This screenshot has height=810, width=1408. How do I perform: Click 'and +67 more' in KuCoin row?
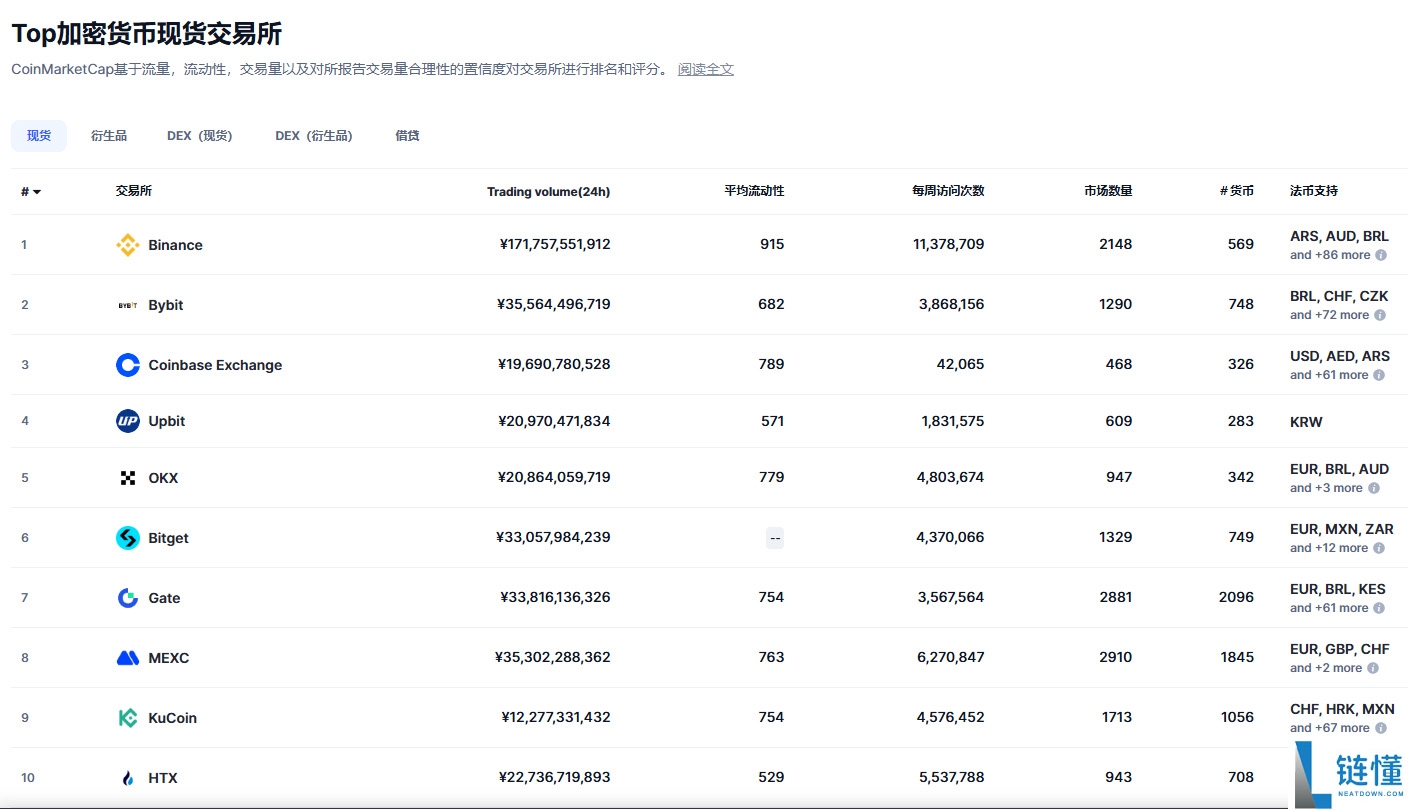[x=1329, y=728]
